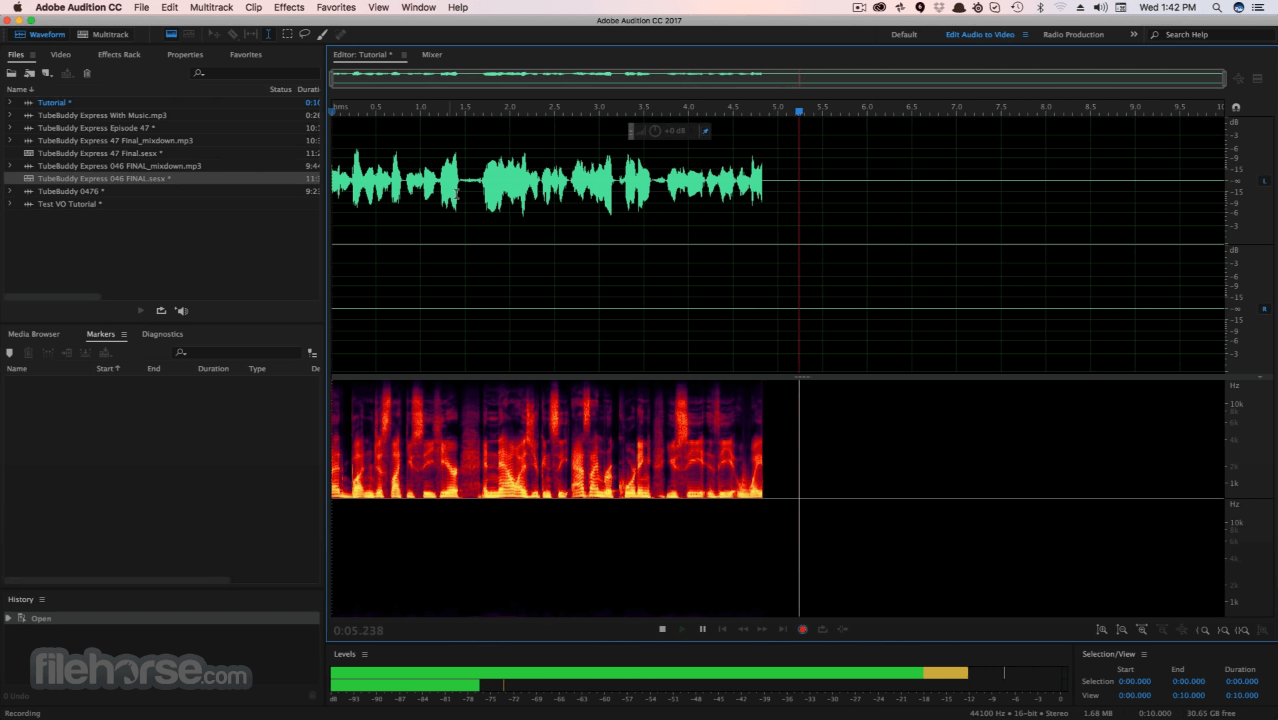The height and width of the screenshot is (720, 1278).
Task: Select the Razor tool in toolbar
Action: click(232, 34)
